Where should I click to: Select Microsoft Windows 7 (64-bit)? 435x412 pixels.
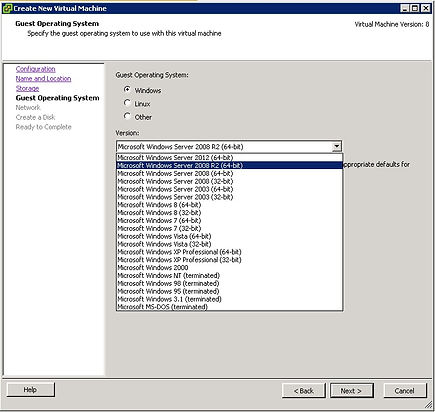pyautogui.click(x=229, y=220)
